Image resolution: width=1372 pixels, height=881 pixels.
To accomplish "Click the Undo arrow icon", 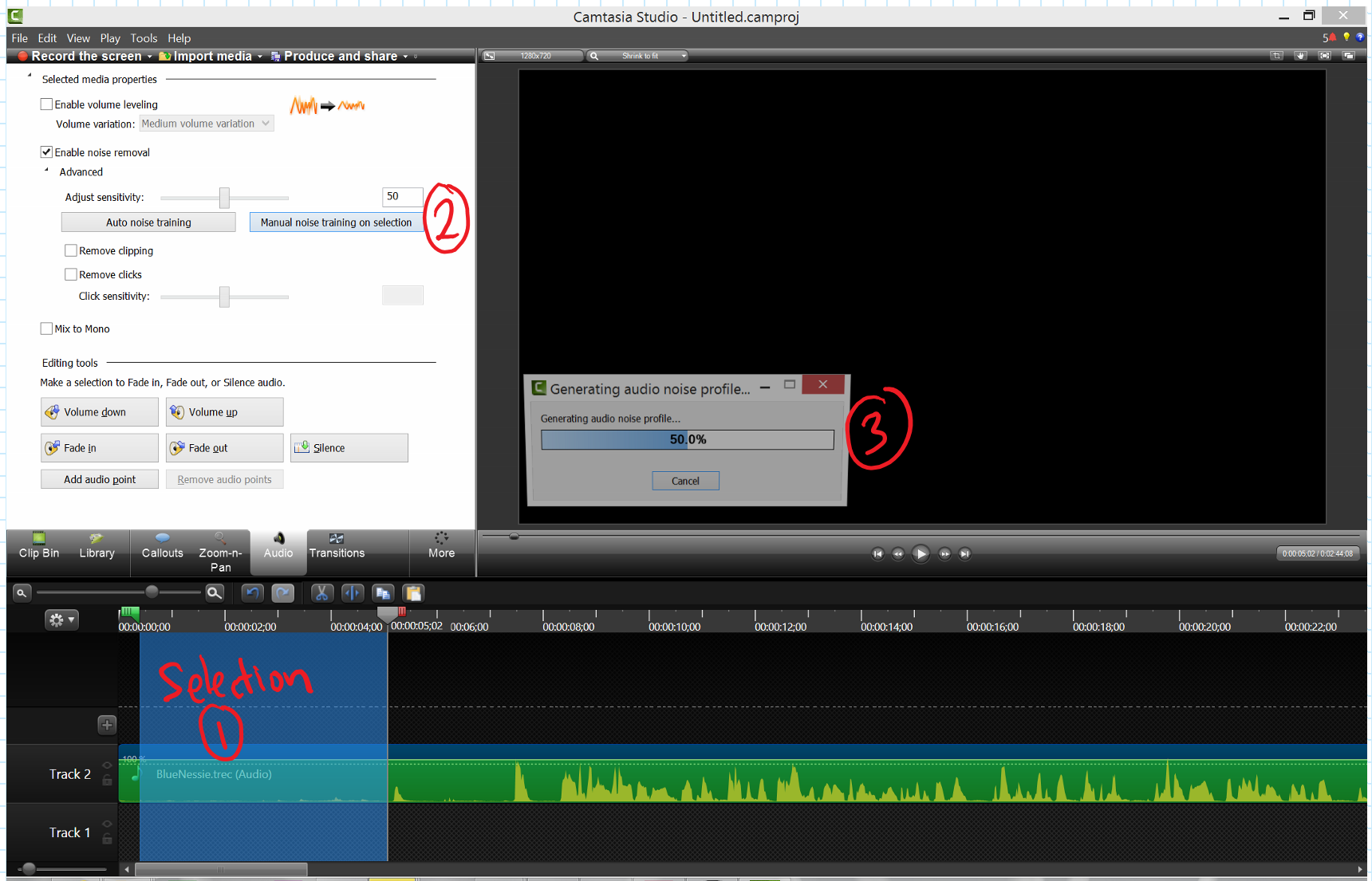I will tap(253, 593).
